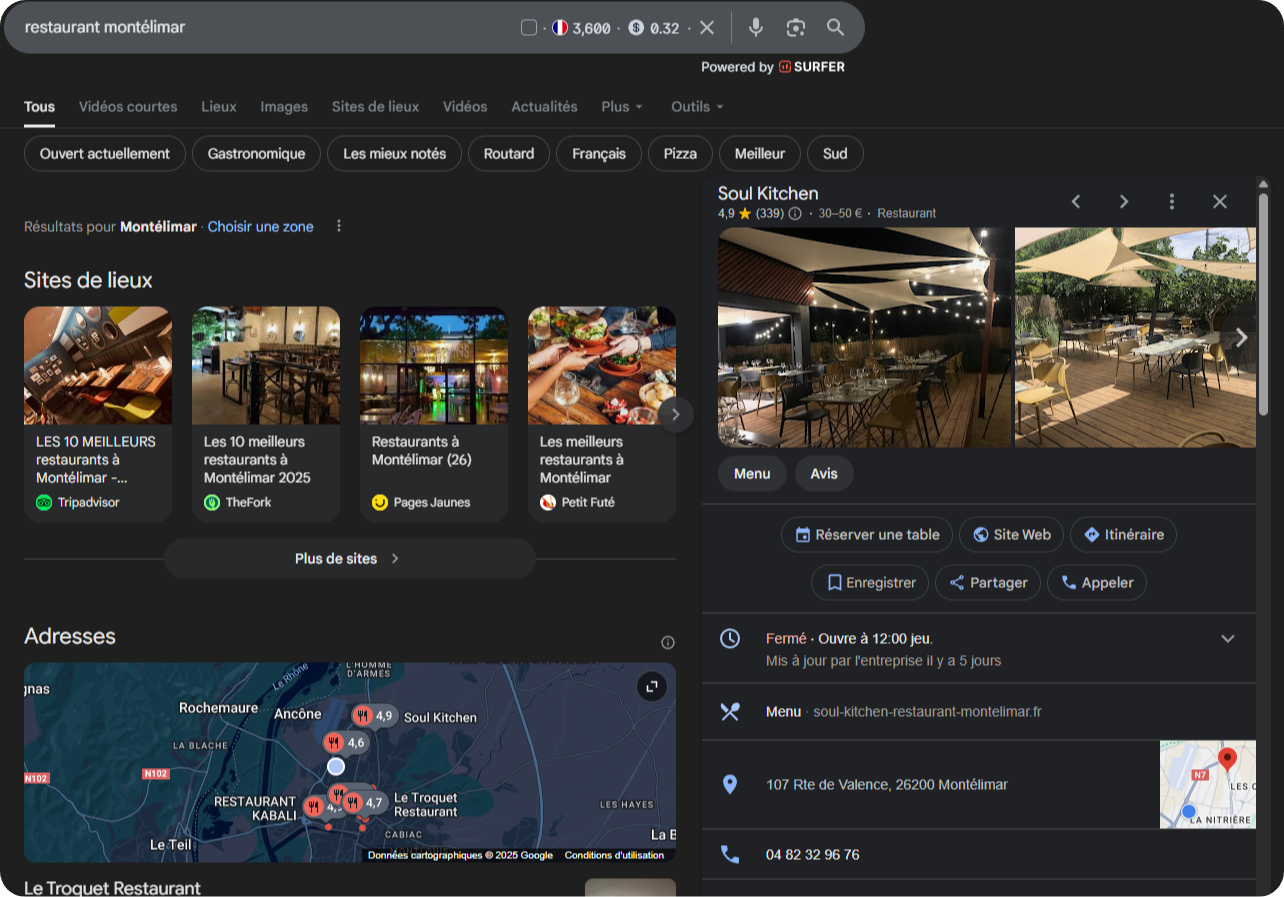This screenshot has height=897, width=1284.
Task: Close the Soul Kitchen panel
Action: 1220,202
